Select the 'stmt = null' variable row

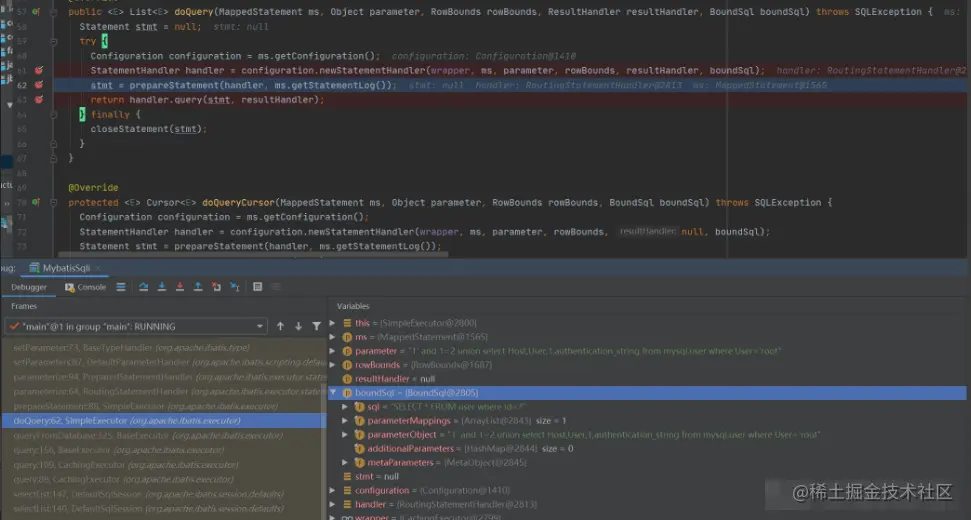pos(648,477)
